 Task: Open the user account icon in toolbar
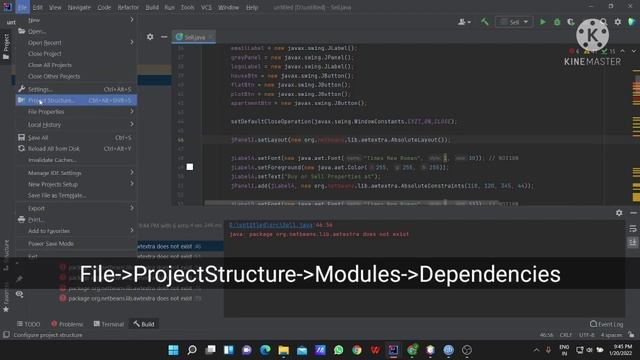464,22
